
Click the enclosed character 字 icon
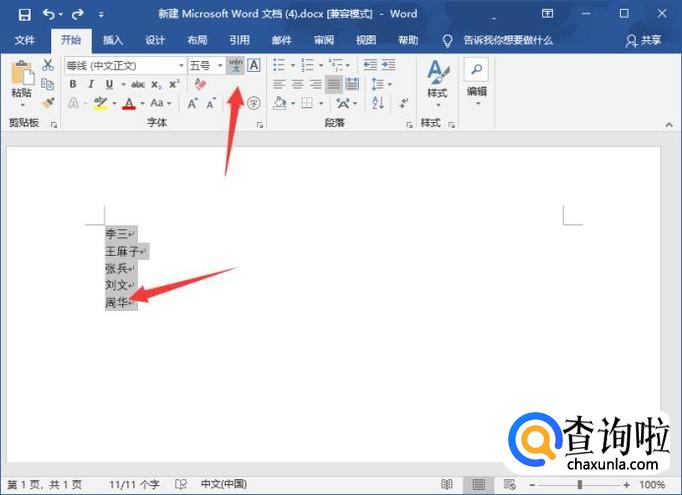coord(254,103)
